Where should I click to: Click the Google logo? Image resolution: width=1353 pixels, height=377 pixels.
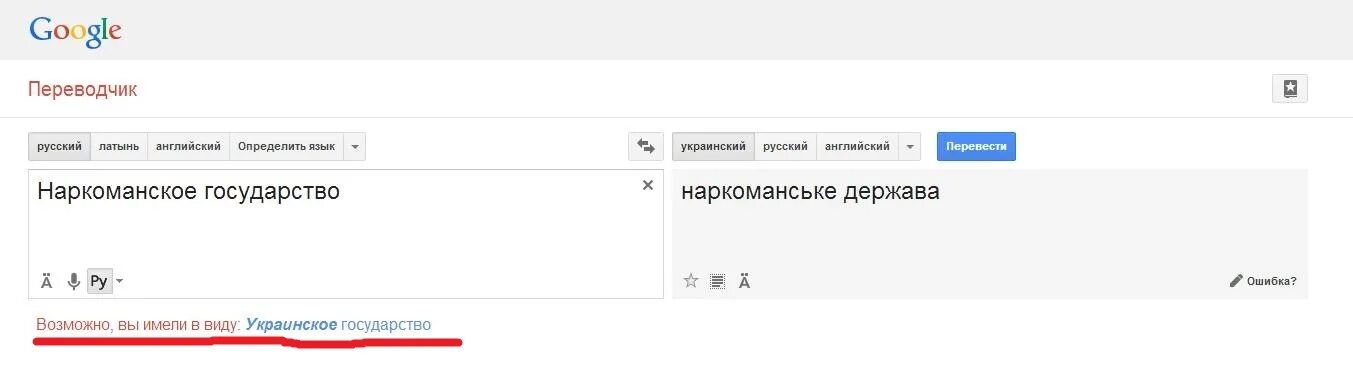[x=76, y=31]
